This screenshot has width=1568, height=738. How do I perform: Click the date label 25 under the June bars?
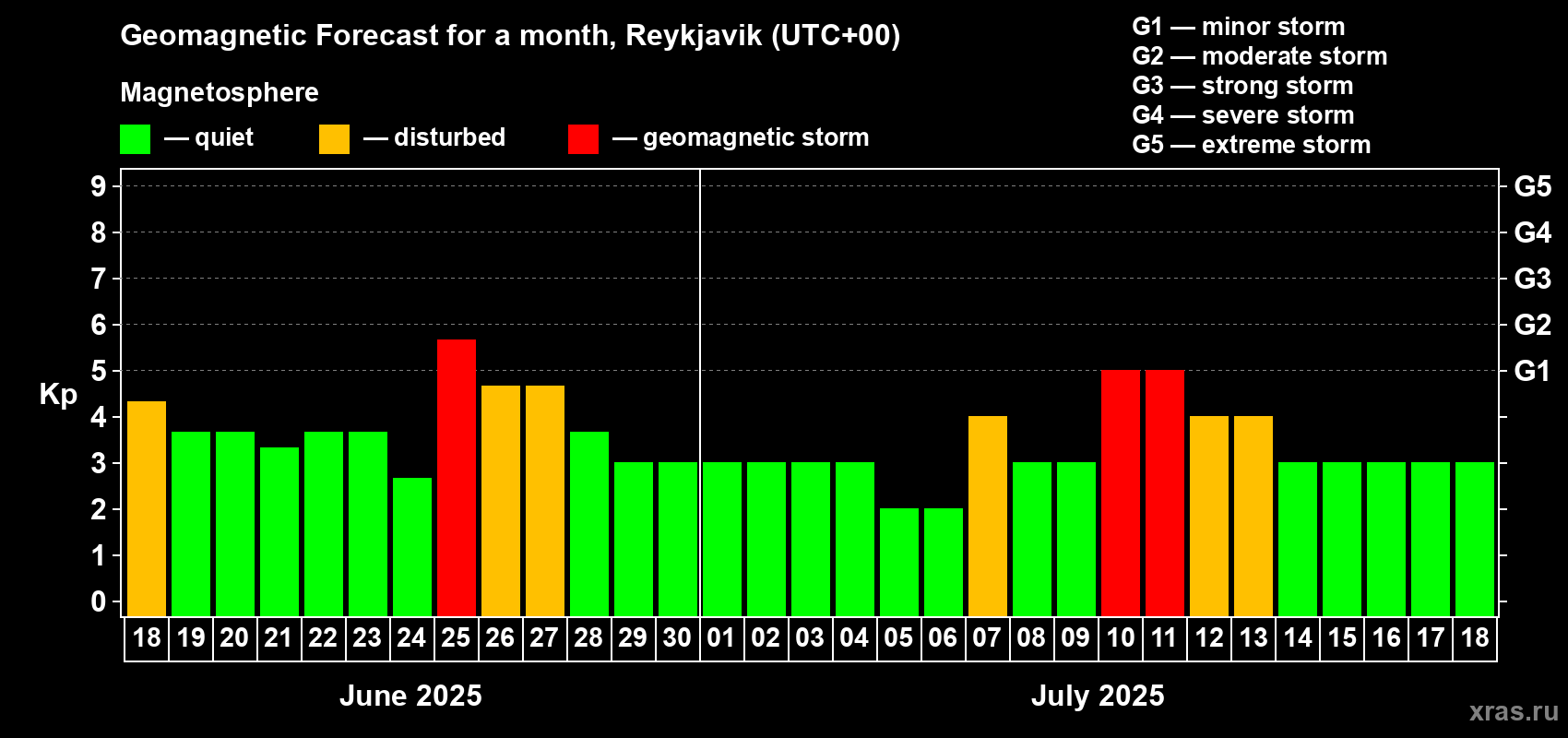[x=456, y=637]
